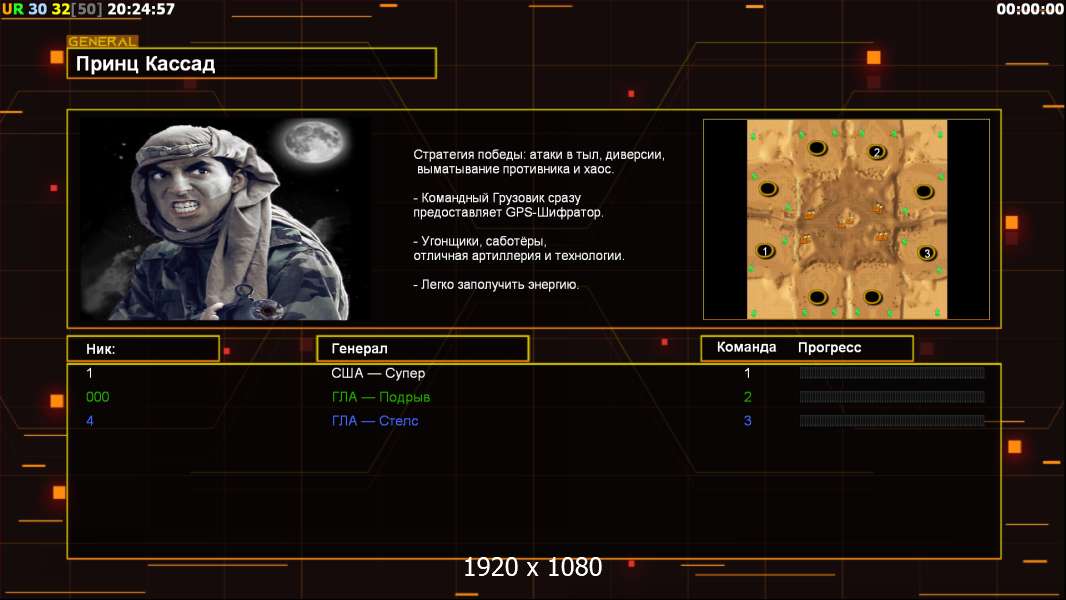Click start position 1 on the minimap
This screenshot has height=600, width=1066.
765,251
